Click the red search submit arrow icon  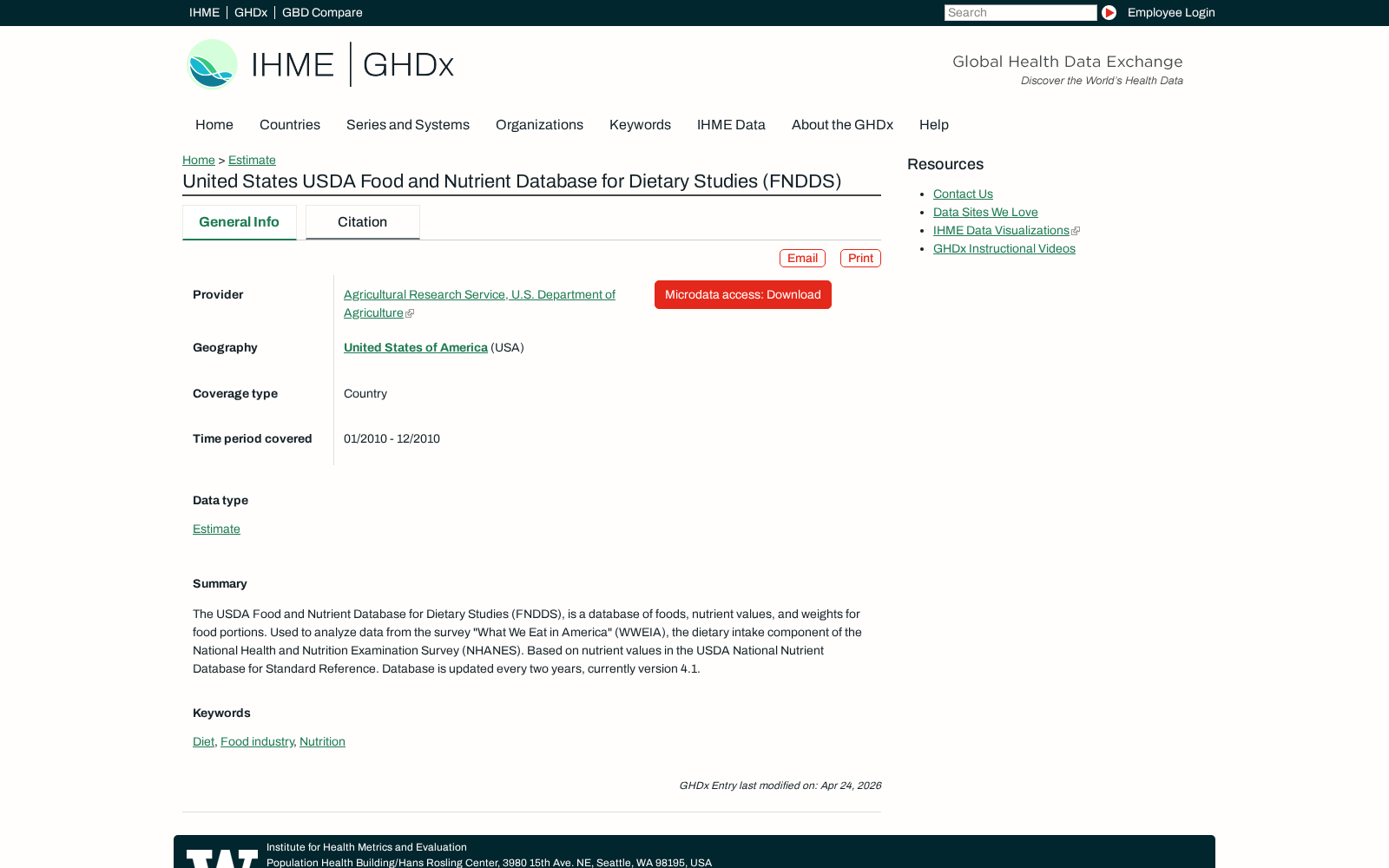coord(1109,12)
